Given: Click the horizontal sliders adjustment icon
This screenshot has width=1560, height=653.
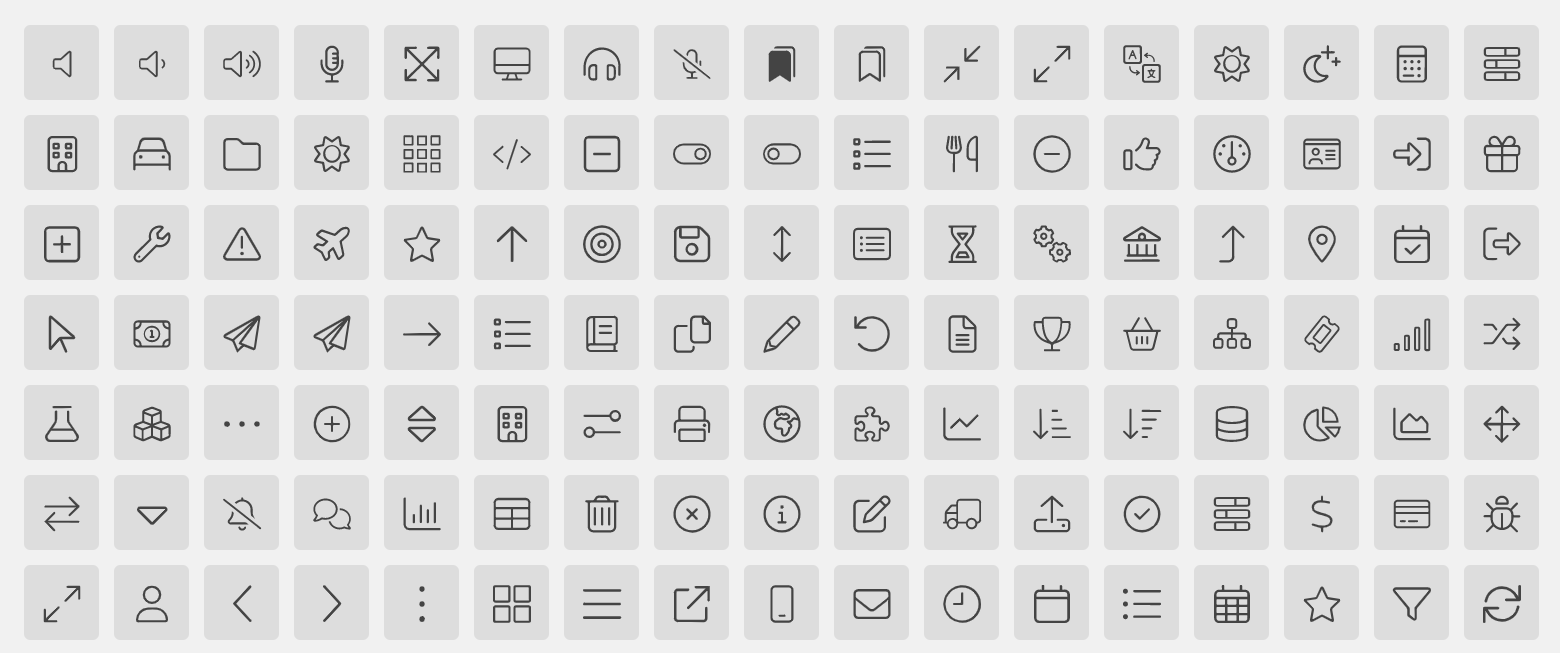Looking at the screenshot, I should point(602,423).
